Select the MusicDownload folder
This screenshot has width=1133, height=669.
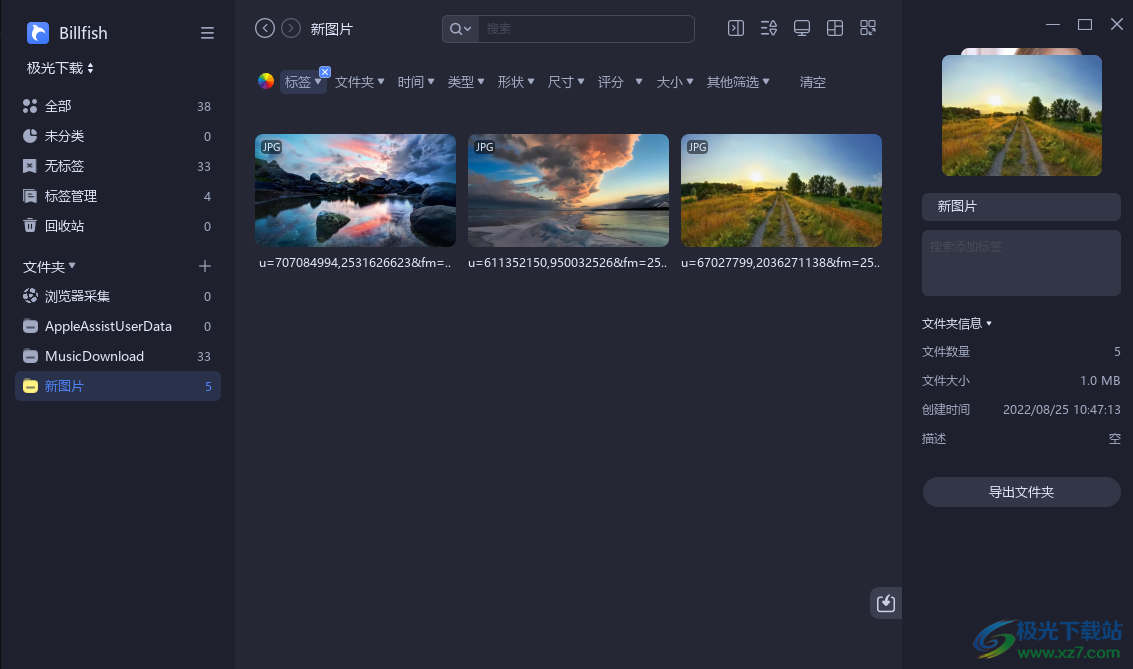click(93, 356)
